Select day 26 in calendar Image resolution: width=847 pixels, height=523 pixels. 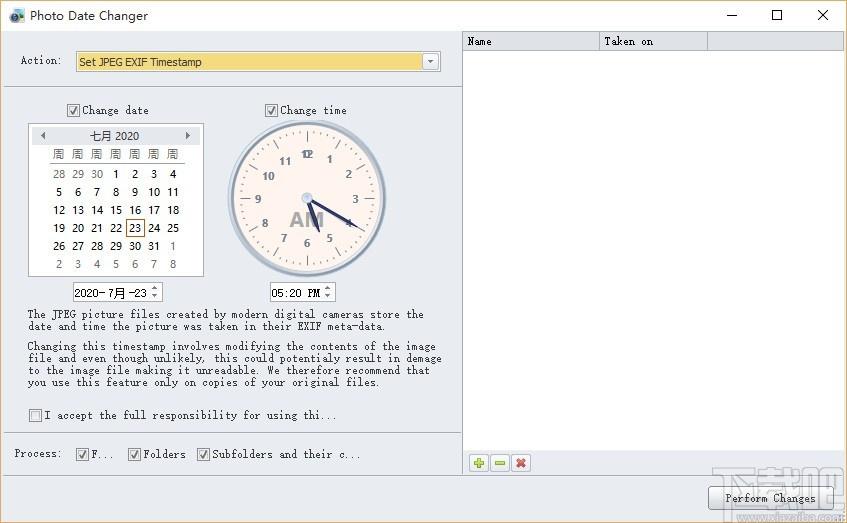tap(59, 246)
